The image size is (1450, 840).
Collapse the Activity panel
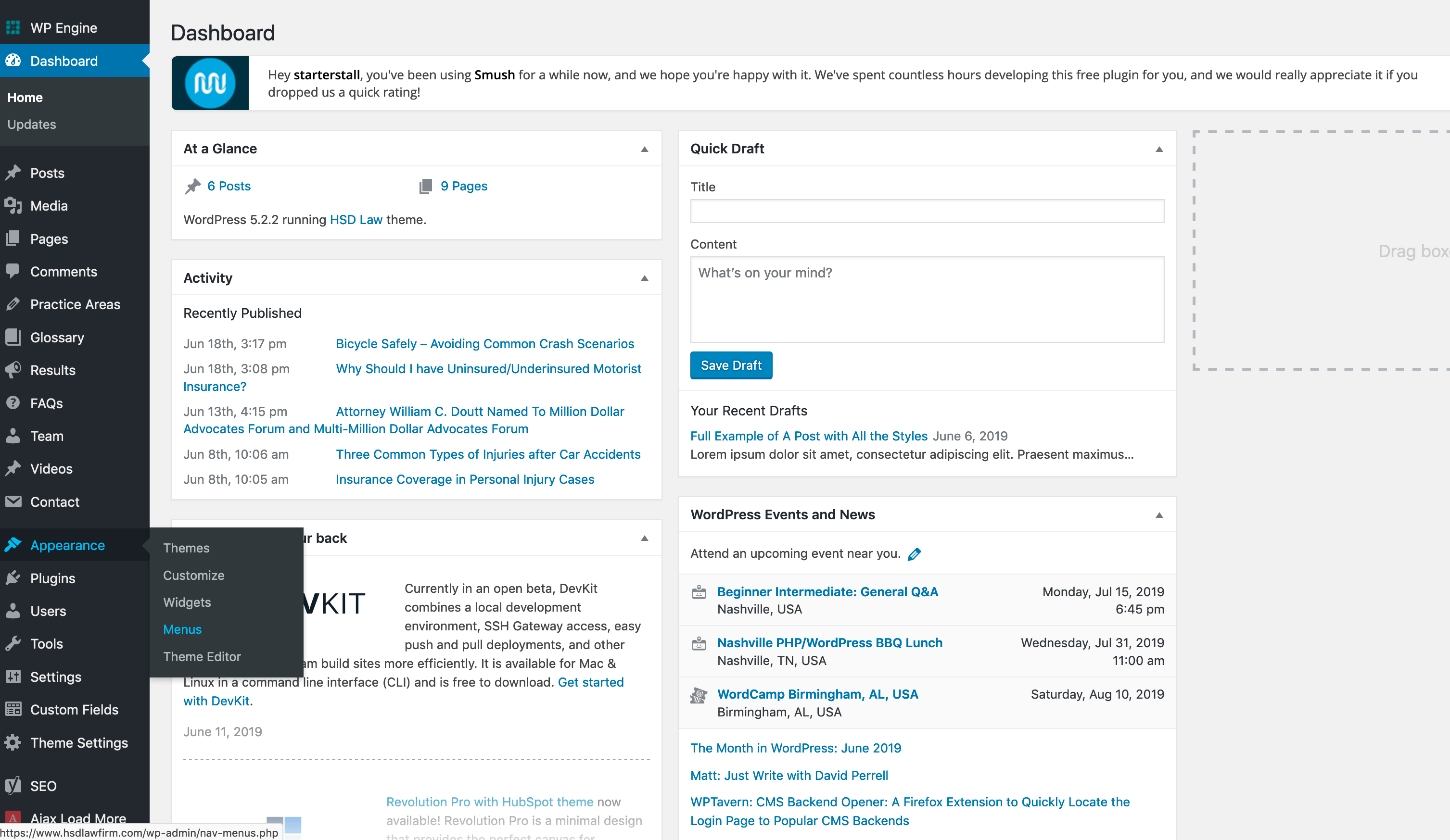[x=645, y=278]
